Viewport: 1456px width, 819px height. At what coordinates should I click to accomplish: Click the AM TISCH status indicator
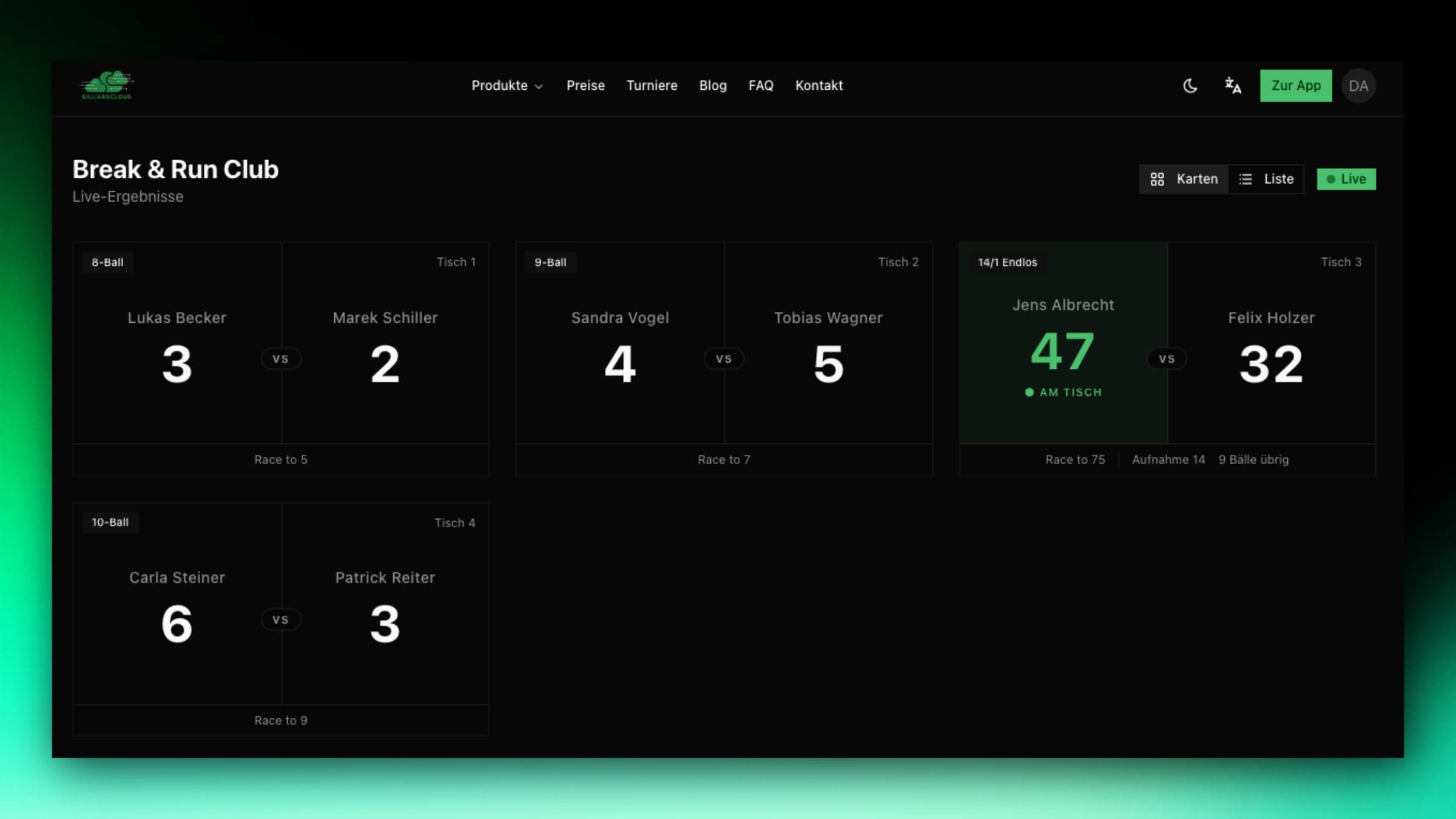point(1063,393)
